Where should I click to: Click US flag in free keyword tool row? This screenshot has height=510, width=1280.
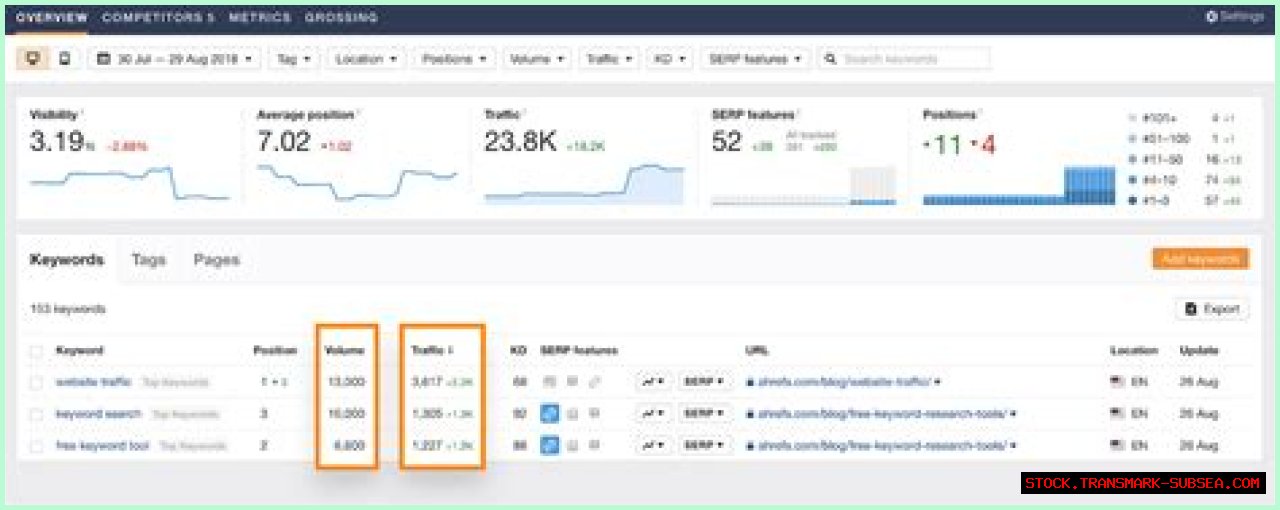[x=1116, y=445]
